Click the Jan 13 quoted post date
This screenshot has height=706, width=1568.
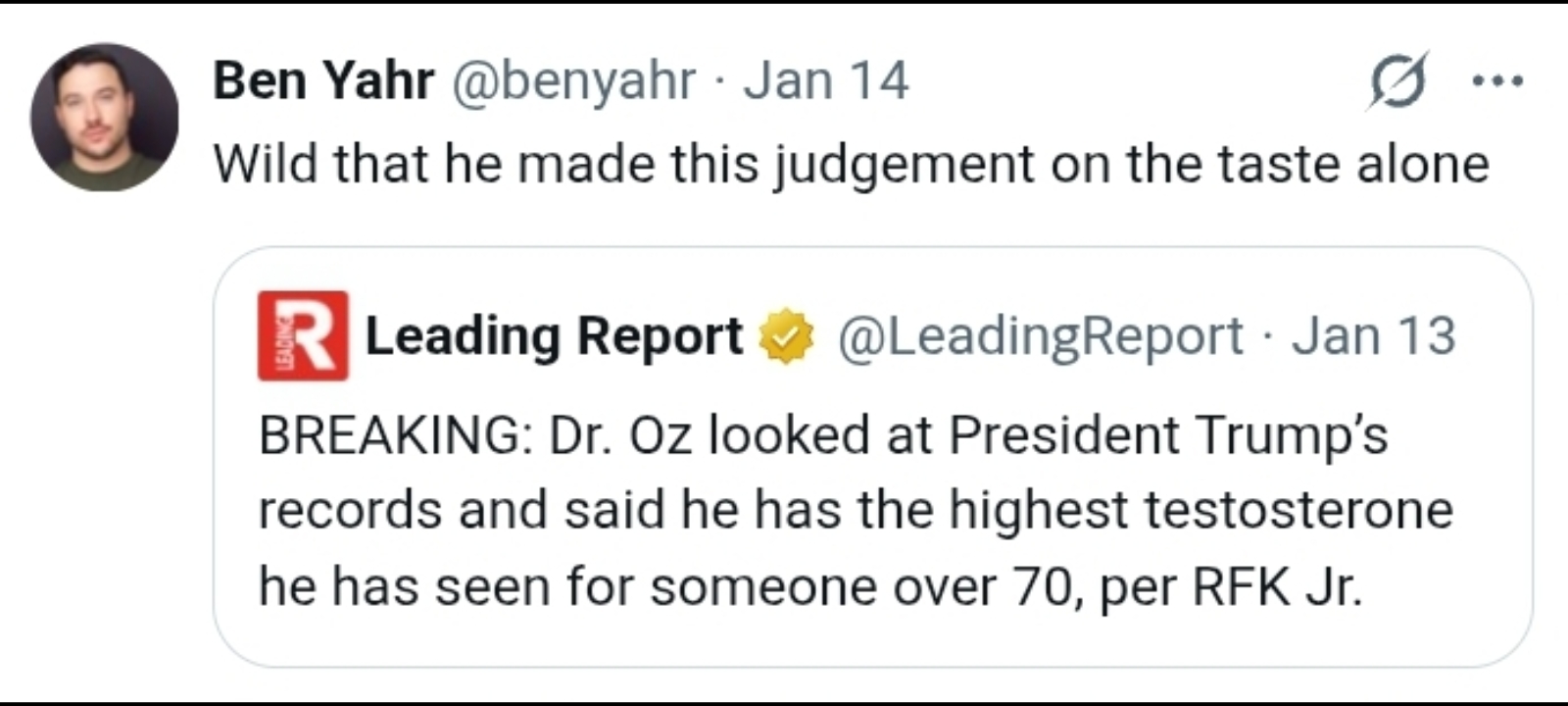click(1373, 336)
